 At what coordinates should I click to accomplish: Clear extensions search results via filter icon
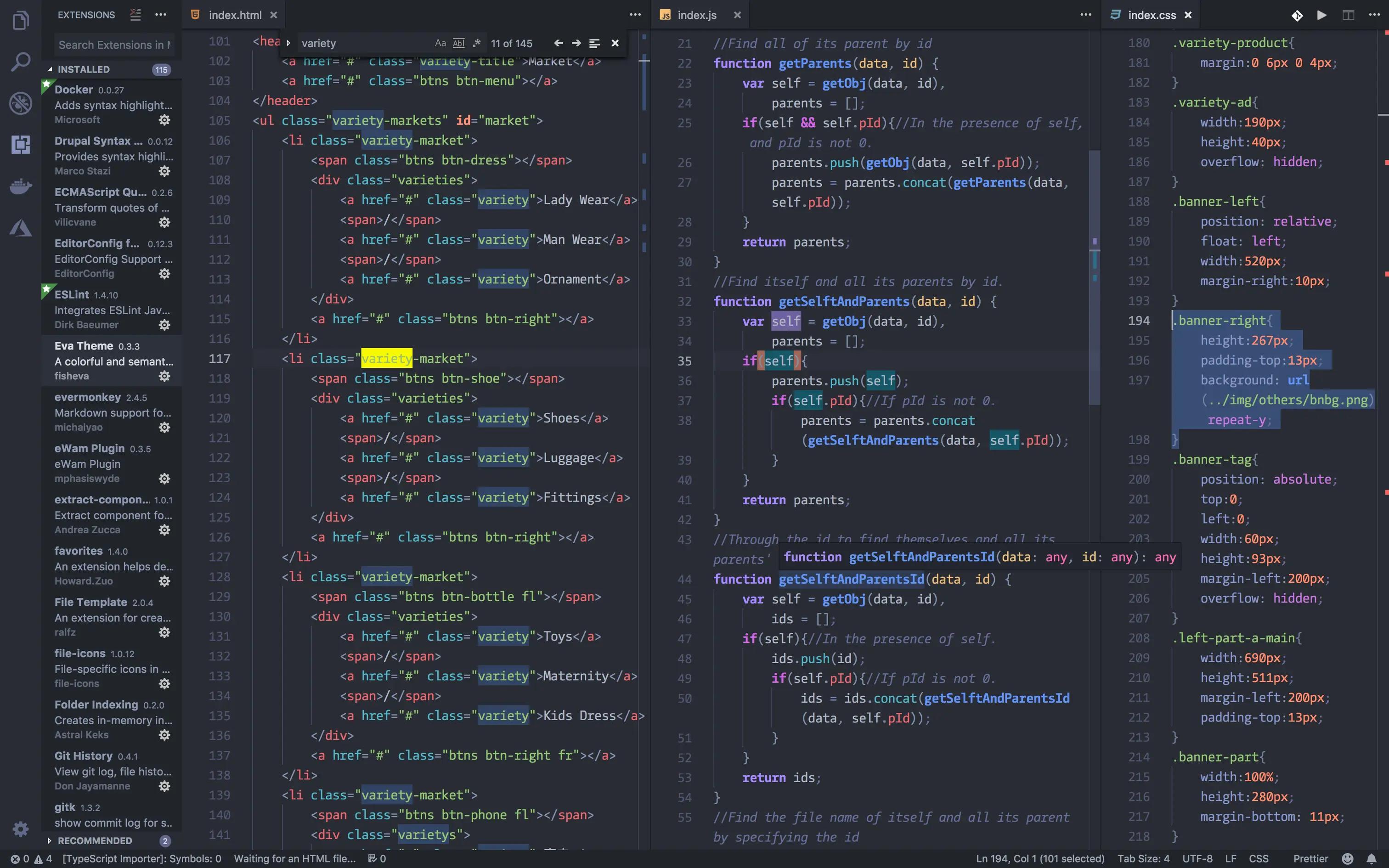[135, 15]
